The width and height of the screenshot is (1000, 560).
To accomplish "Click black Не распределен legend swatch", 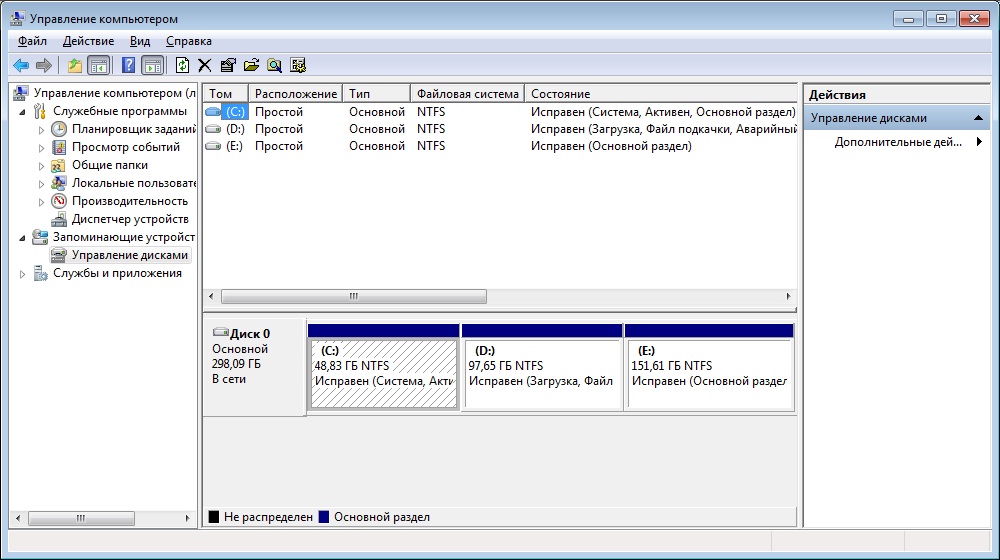I will point(214,517).
